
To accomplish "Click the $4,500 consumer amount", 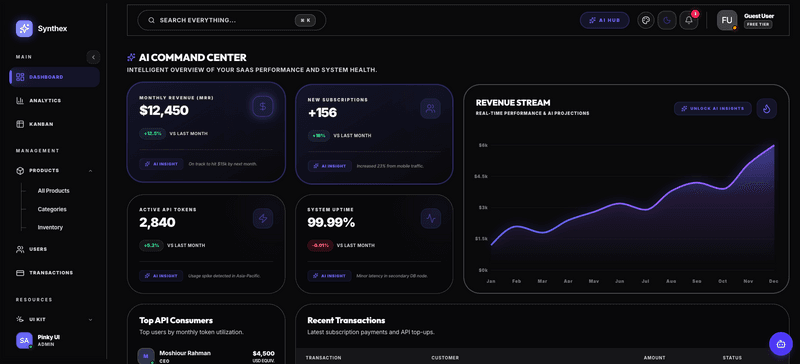I will point(263,353).
